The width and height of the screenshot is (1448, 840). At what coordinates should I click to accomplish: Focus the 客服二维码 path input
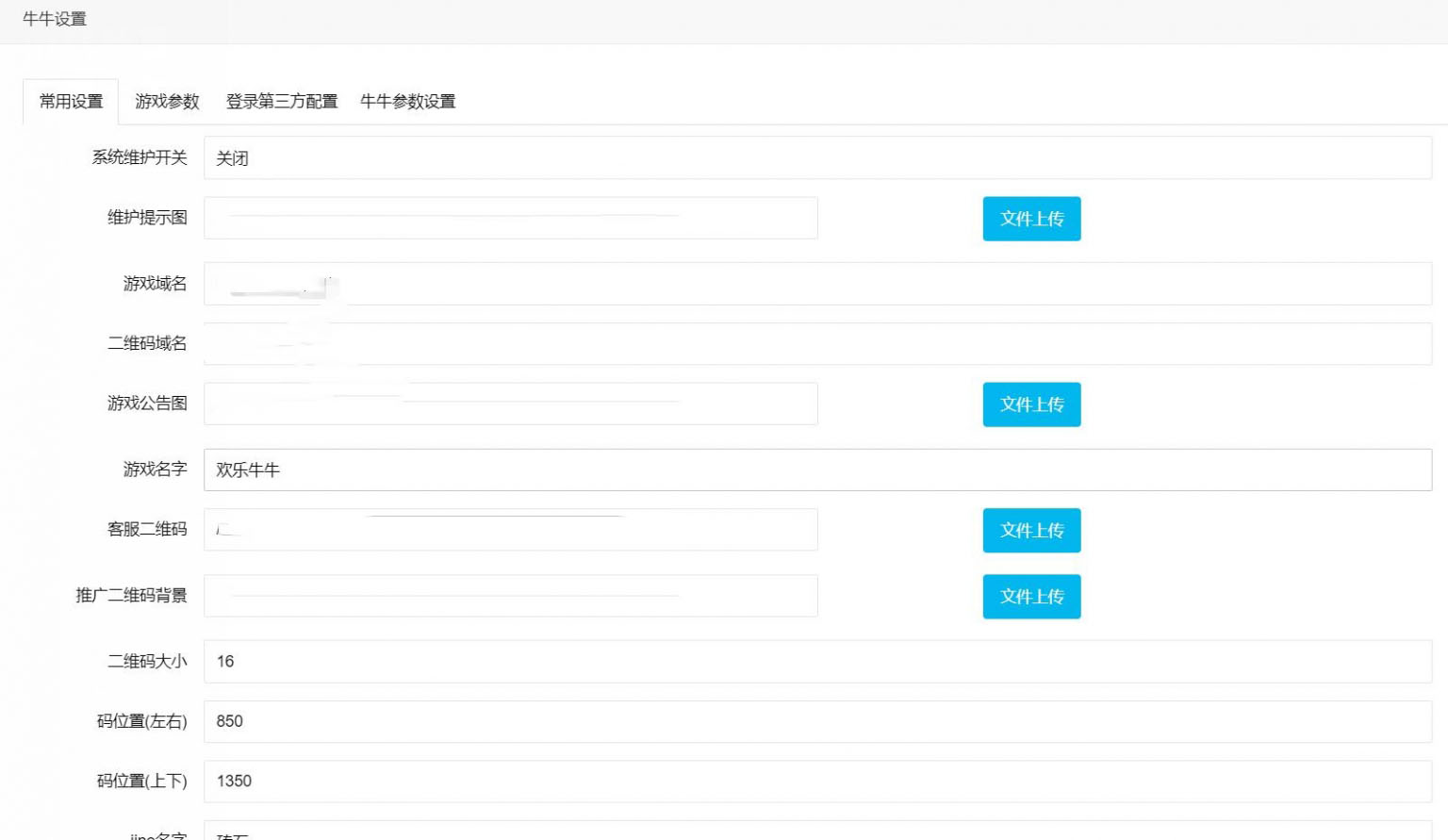pos(510,530)
